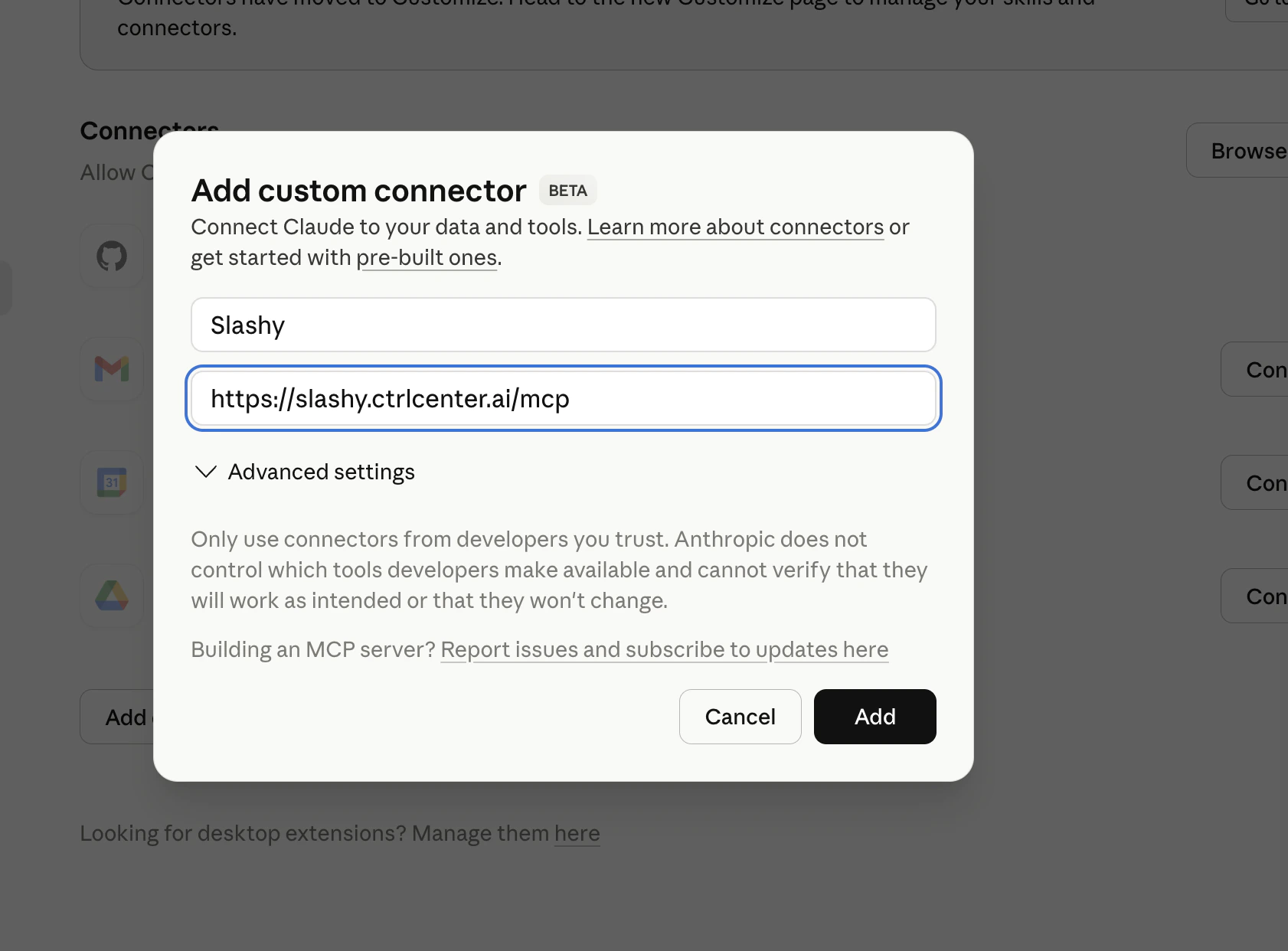
Task: Open the desktop extensions here link
Action: click(577, 833)
